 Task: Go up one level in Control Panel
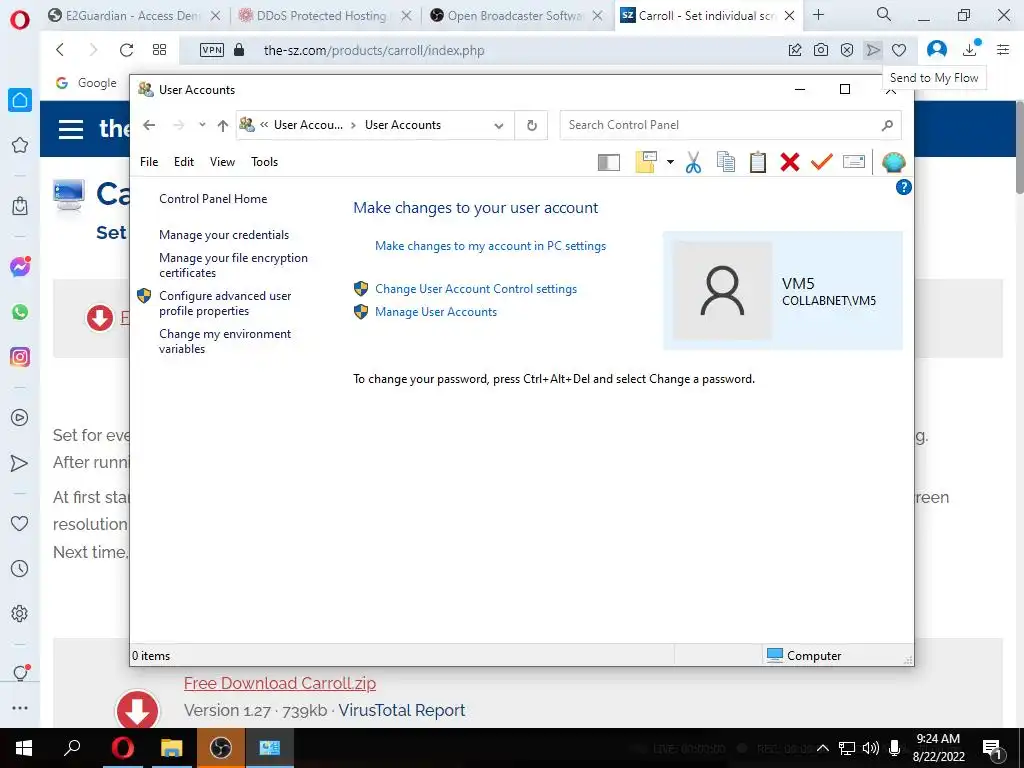223,125
